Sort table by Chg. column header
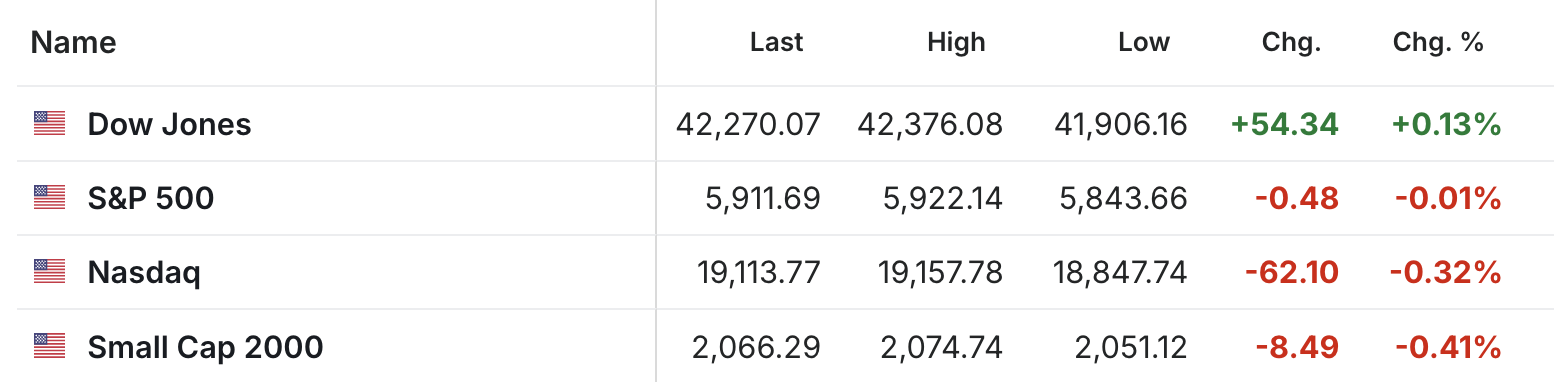This screenshot has height=382, width=1554. [1292, 42]
